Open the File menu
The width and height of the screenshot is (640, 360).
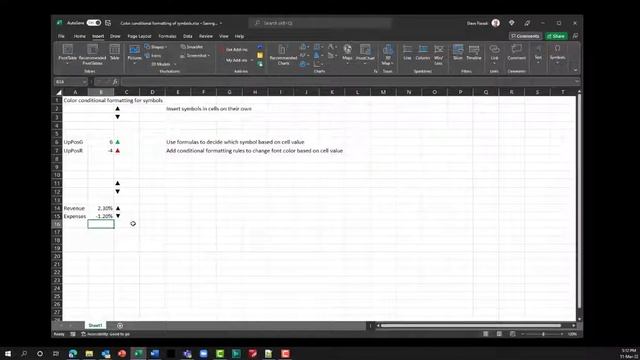61,36
